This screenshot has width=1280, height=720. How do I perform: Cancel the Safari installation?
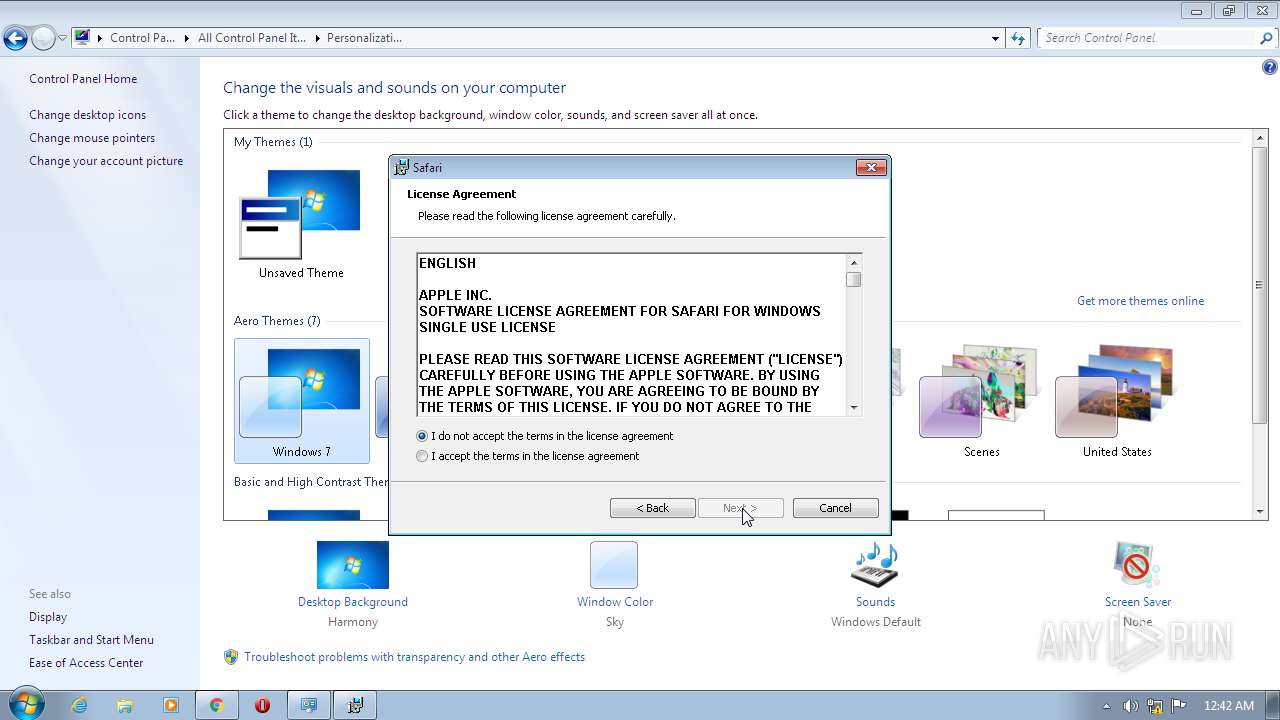836,508
